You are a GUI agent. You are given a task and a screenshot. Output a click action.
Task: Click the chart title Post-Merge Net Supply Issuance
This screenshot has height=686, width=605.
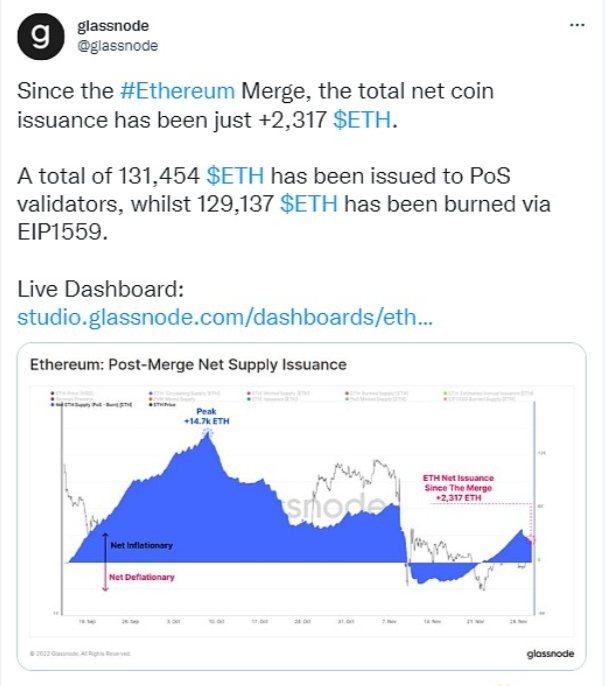tap(189, 364)
